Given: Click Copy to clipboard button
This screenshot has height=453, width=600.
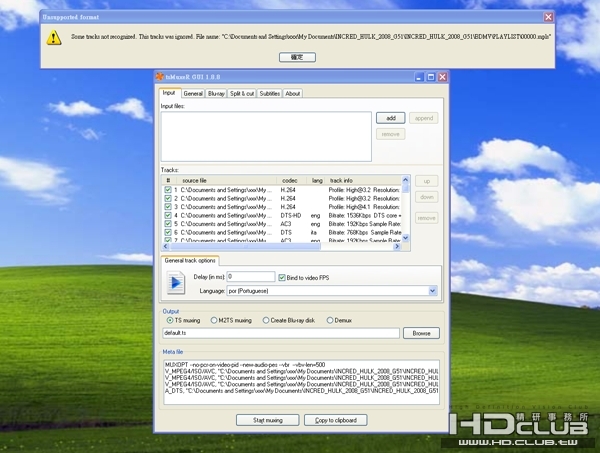Looking at the screenshot, I should [336, 420].
